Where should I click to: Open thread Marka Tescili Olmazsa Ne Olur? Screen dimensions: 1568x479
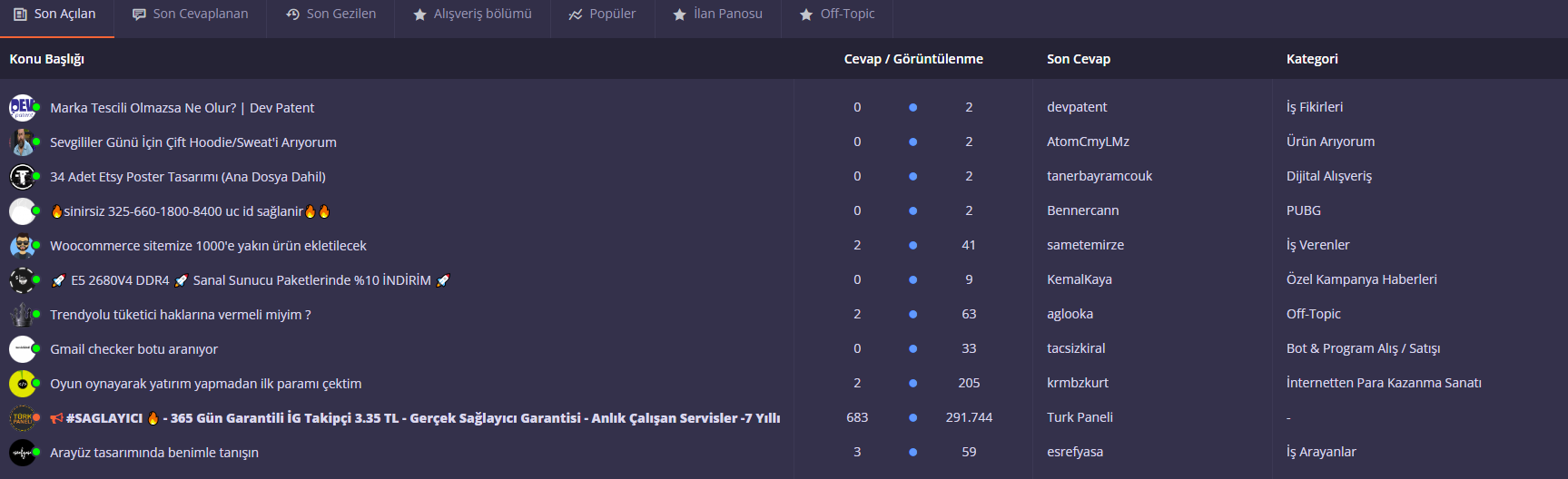click(x=182, y=108)
